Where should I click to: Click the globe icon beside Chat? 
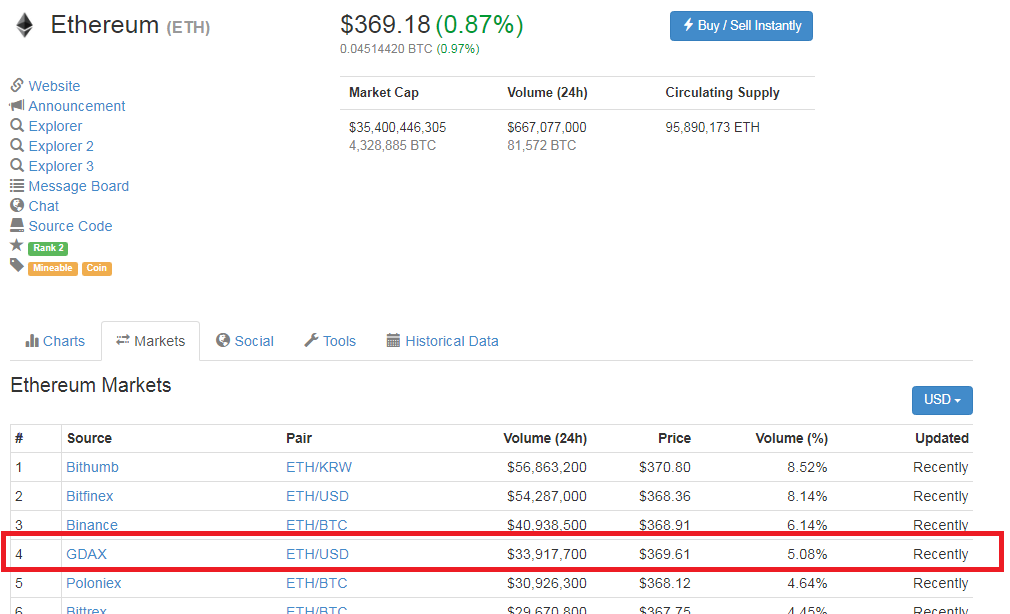point(17,206)
